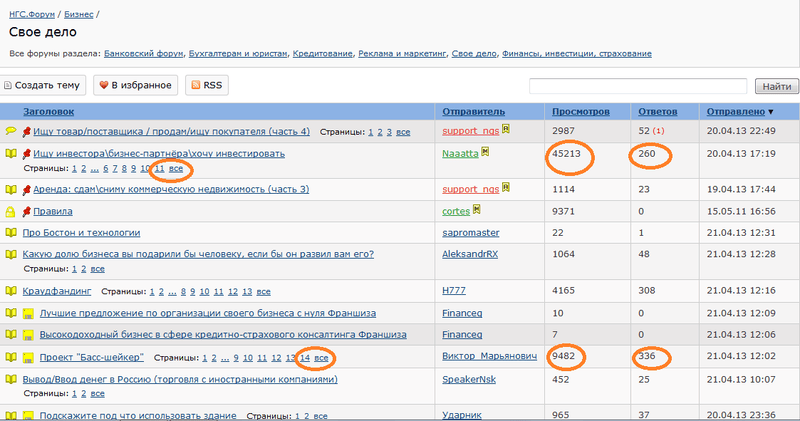Image resolution: width=800 pixels, height=421 pixels.
Task: Click the moderator badge next to Naaatta
Action: point(485,152)
